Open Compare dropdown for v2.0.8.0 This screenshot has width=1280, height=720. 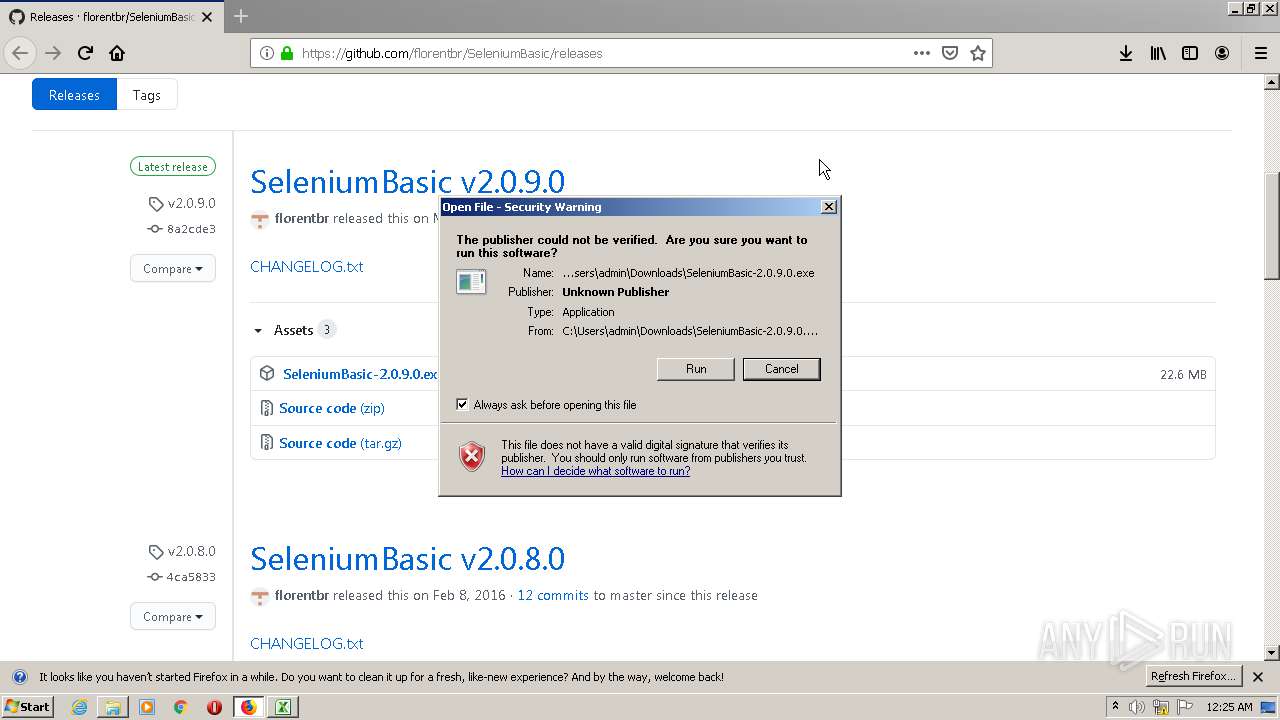[x=172, y=616]
